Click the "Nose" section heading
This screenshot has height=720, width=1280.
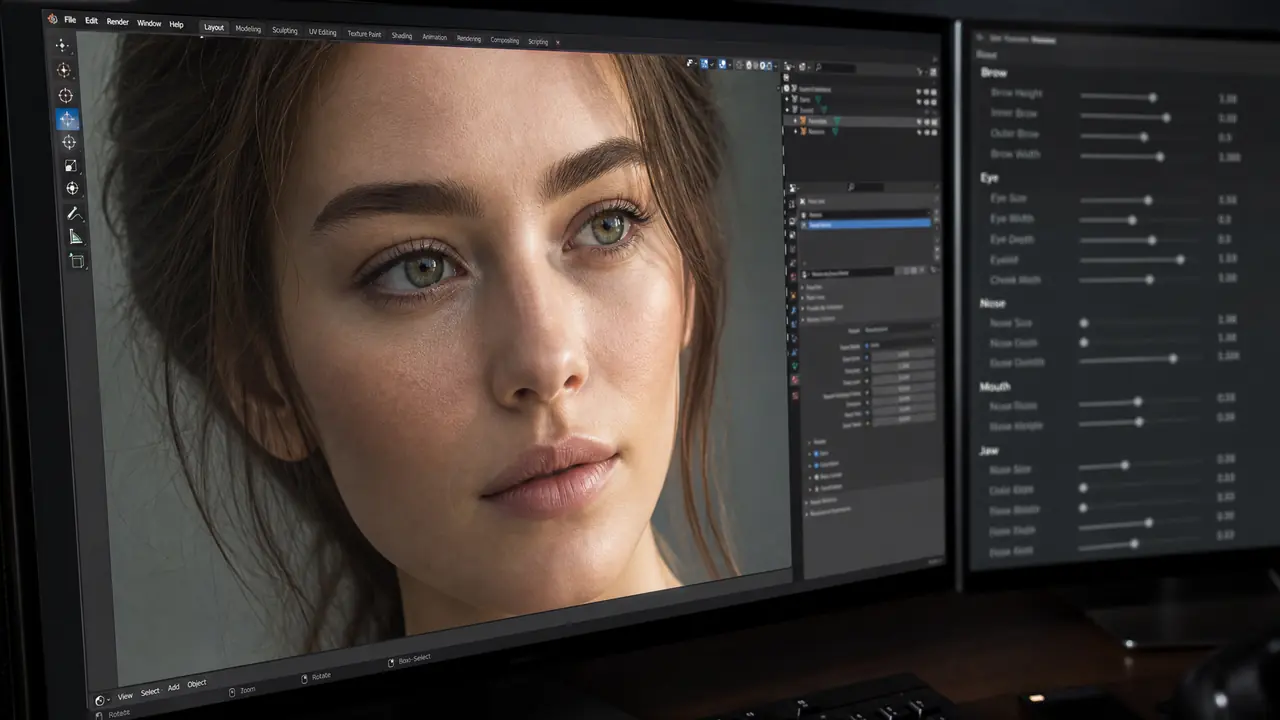click(993, 303)
